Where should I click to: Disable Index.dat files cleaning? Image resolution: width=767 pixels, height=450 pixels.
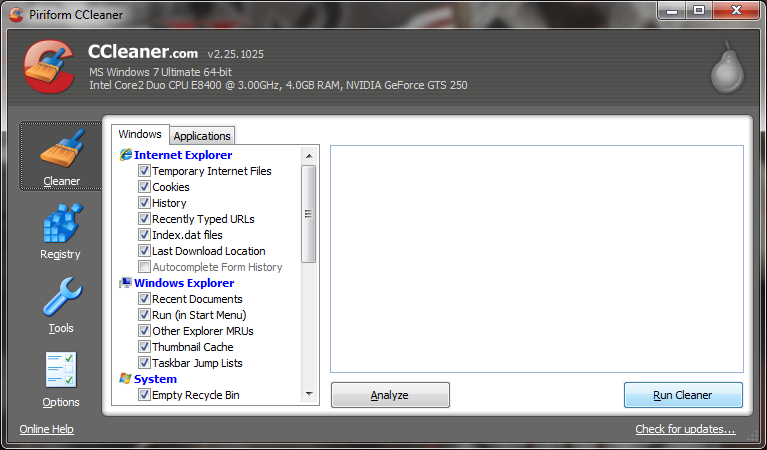144,235
